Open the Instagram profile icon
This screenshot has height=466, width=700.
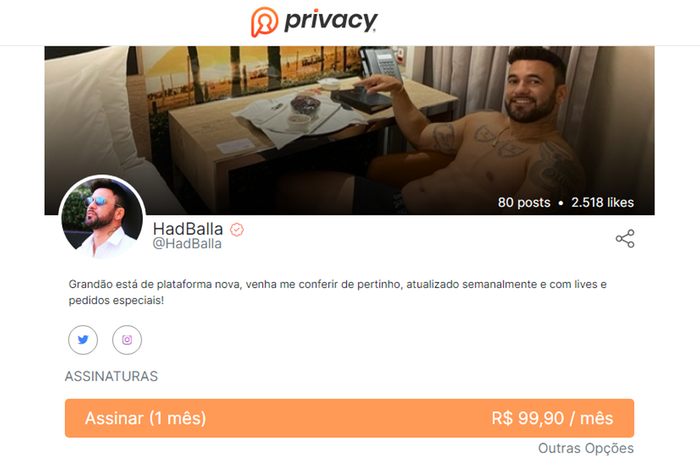[x=127, y=340]
